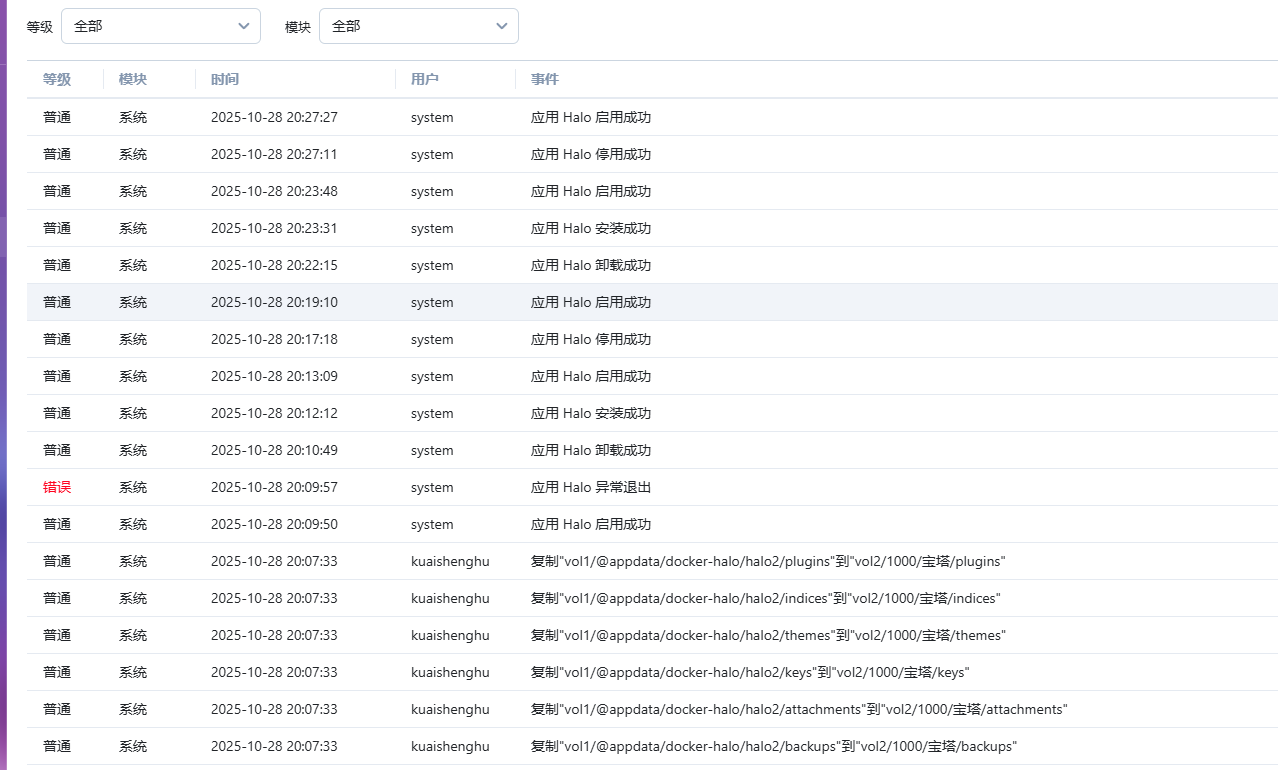Image resolution: width=1278 pixels, height=770 pixels.
Task: Select the 错误 level cell
Action: tap(57, 487)
